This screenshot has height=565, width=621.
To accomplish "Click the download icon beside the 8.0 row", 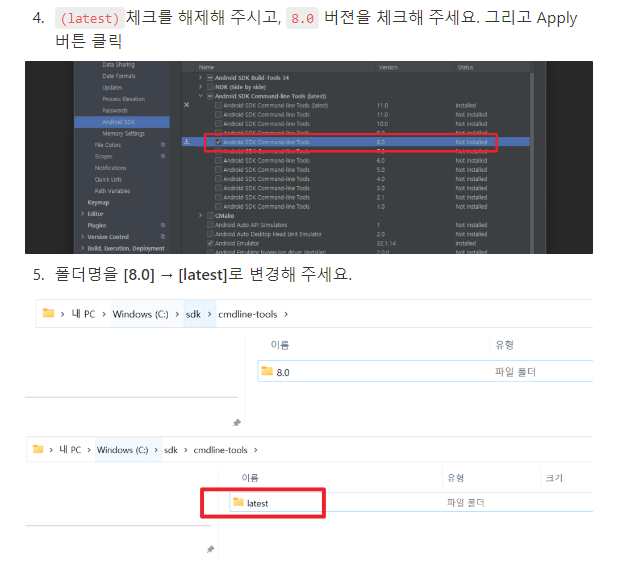I will (x=187, y=141).
